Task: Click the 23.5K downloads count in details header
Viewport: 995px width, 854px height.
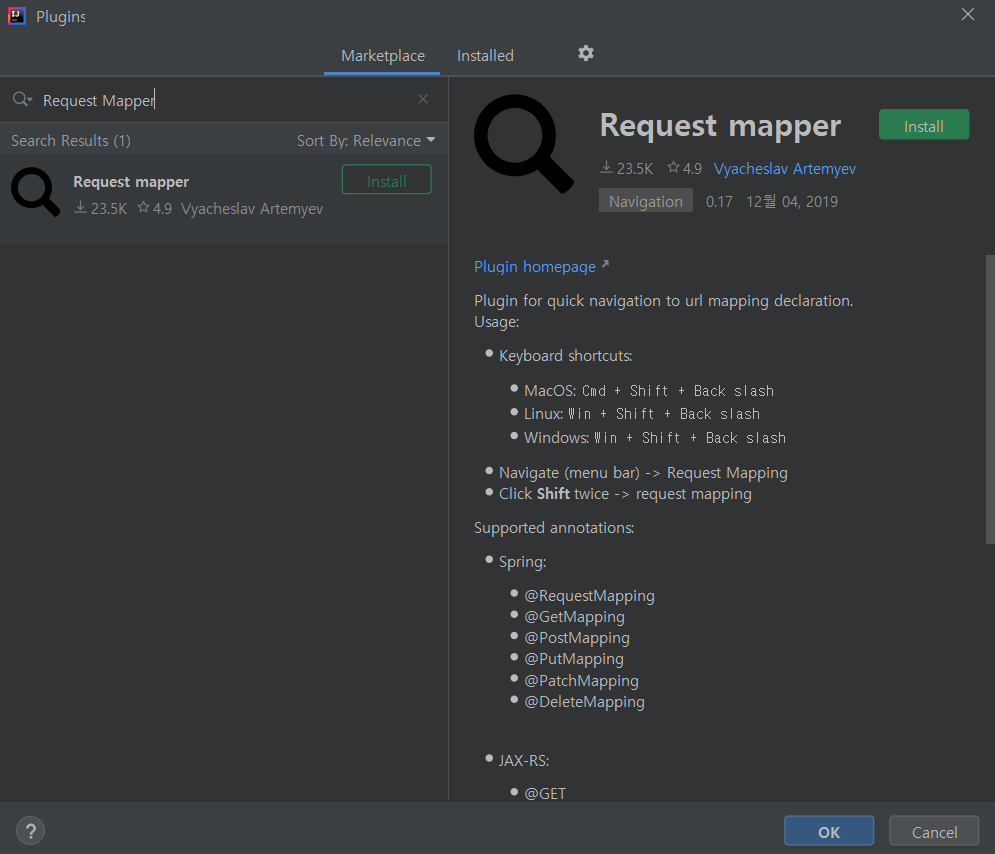Action: [626, 169]
